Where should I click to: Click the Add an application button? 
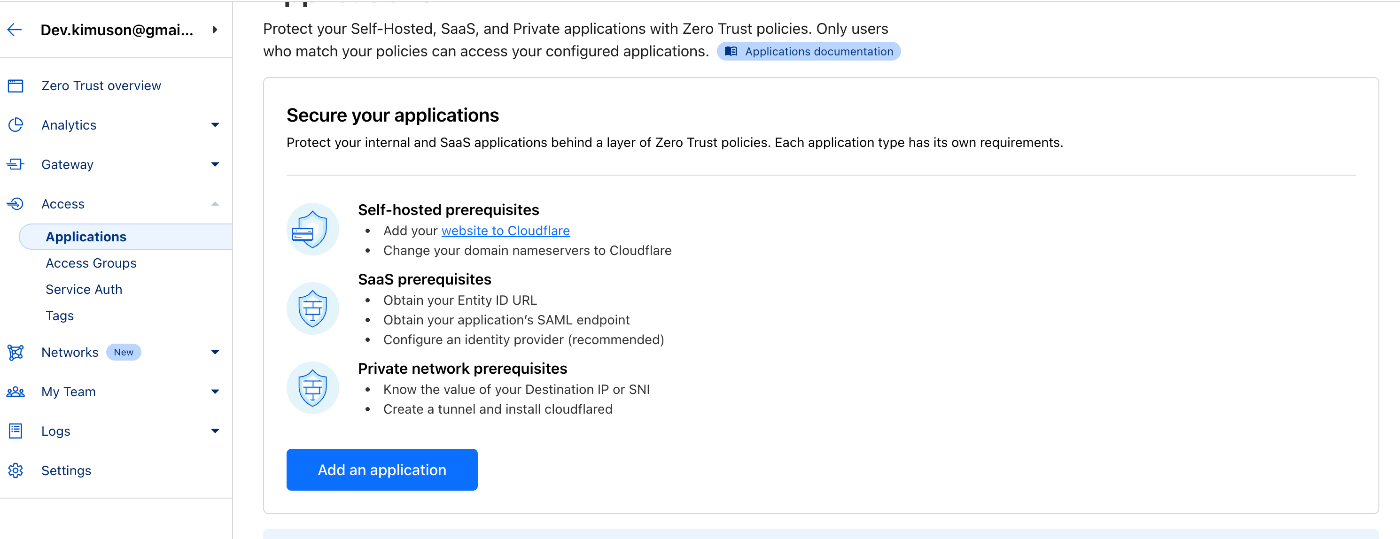pos(382,470)
